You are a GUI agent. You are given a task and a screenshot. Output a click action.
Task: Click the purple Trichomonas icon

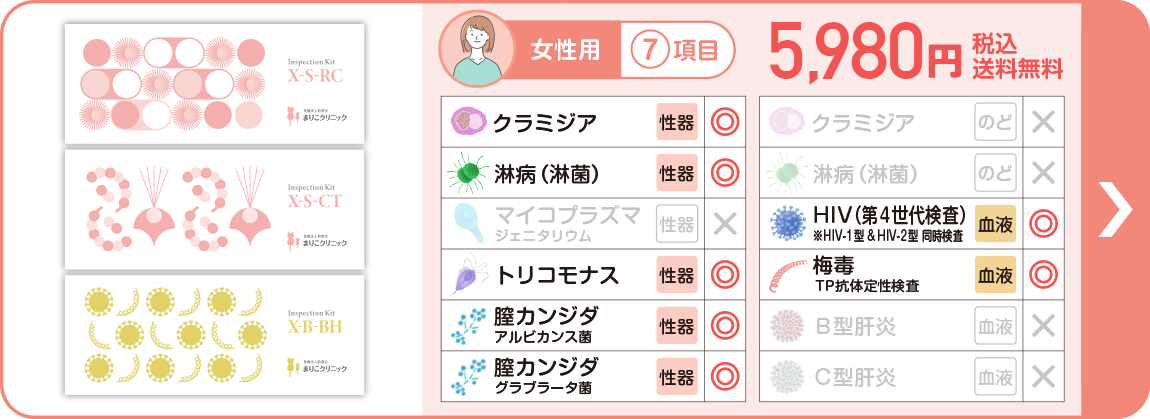pyautogui.click(x=466, y=275)
